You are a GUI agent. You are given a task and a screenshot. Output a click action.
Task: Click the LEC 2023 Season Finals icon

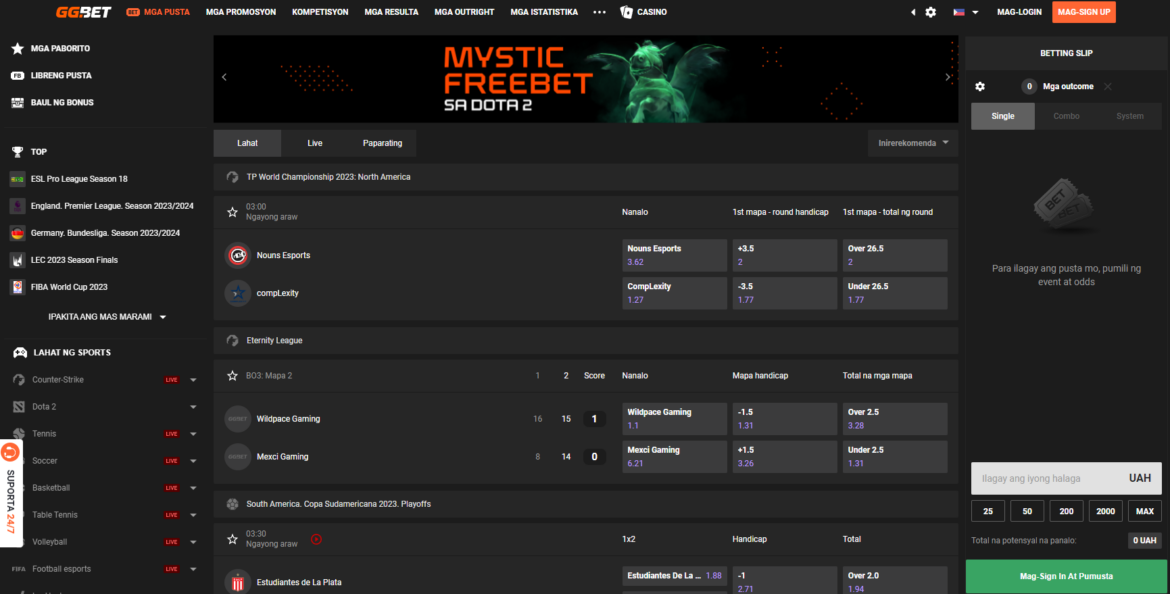coord(17,260)
